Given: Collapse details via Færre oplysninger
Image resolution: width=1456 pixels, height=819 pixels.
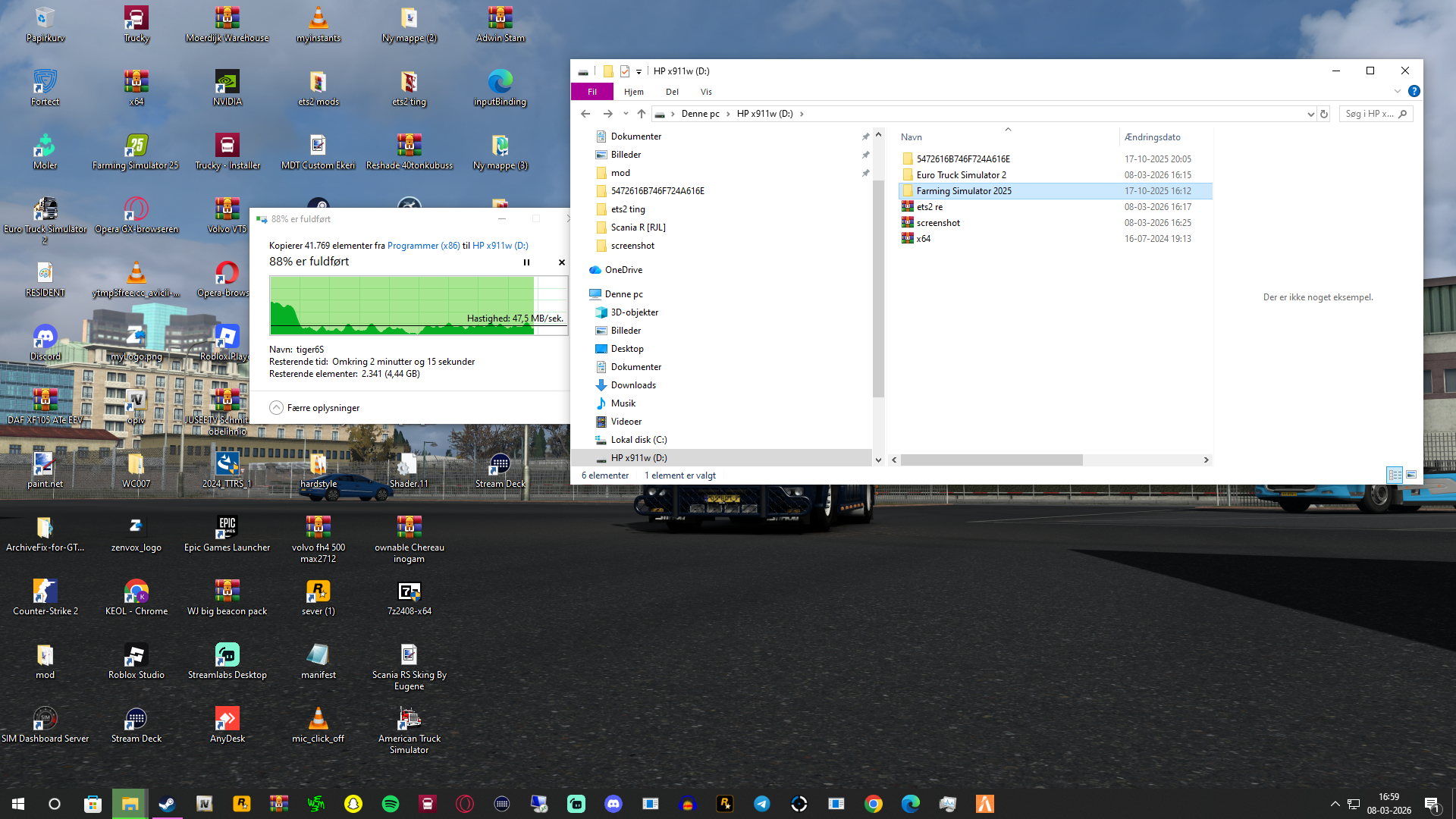Looking at the screenshot, I should 315,408.
